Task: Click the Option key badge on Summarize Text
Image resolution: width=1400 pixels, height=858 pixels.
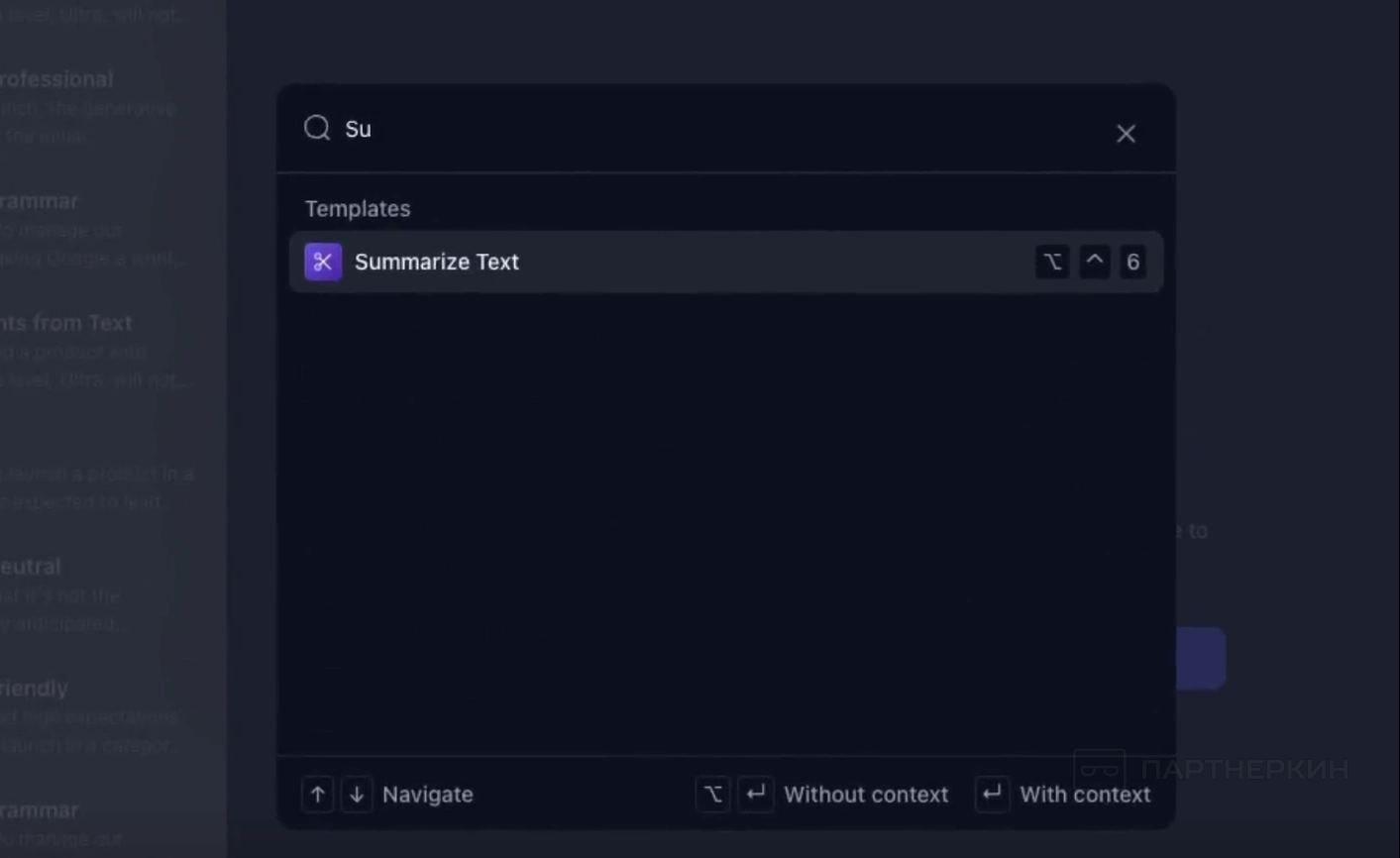Action: point(1052,262)
